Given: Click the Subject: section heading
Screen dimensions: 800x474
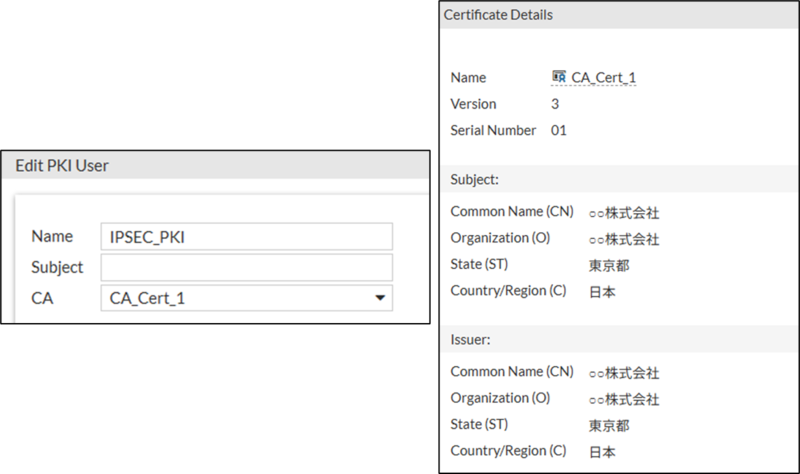Looking at the screenshot, I should (474, 180).
